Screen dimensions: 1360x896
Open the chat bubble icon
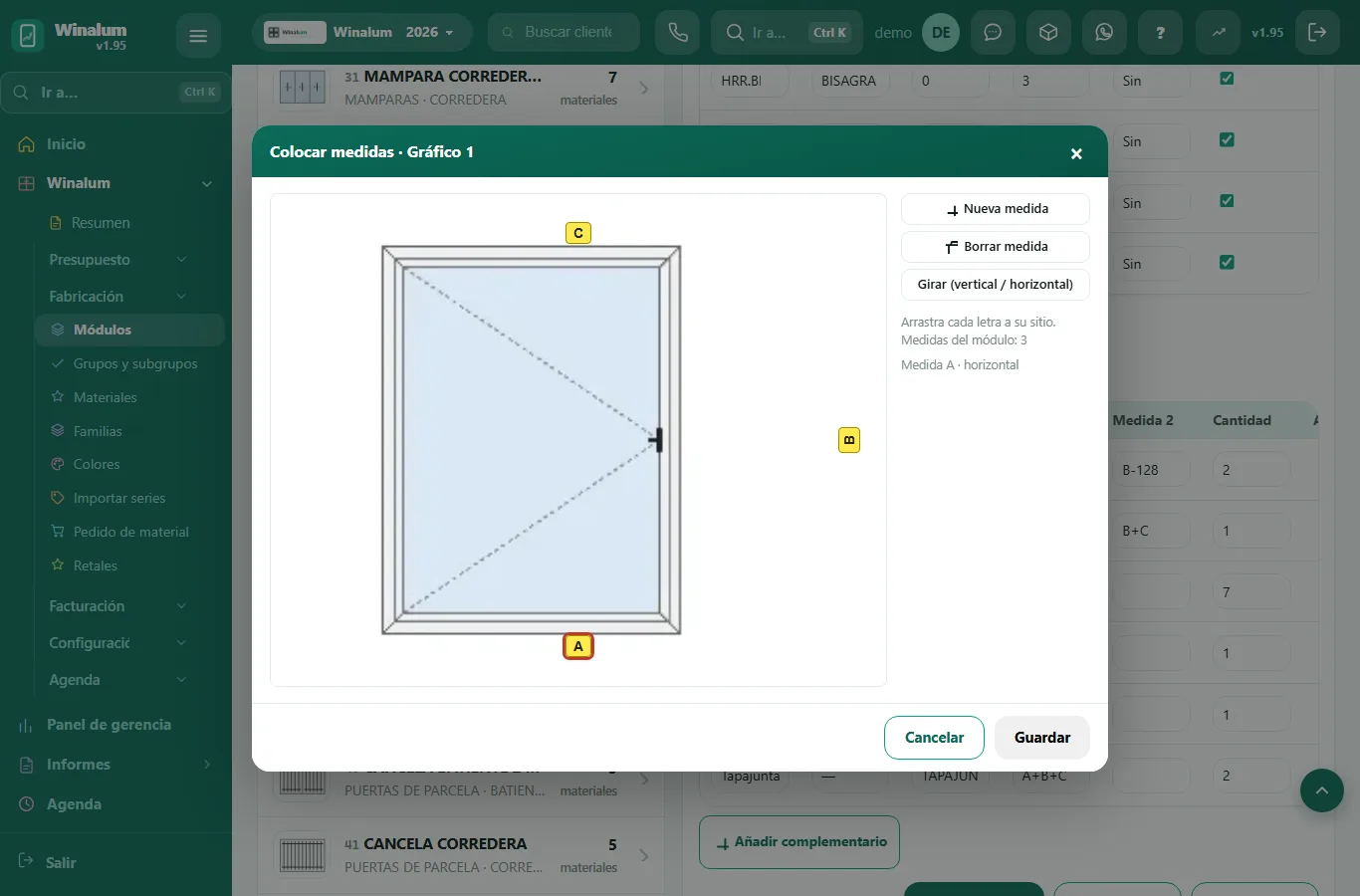[x=993, y=33]
